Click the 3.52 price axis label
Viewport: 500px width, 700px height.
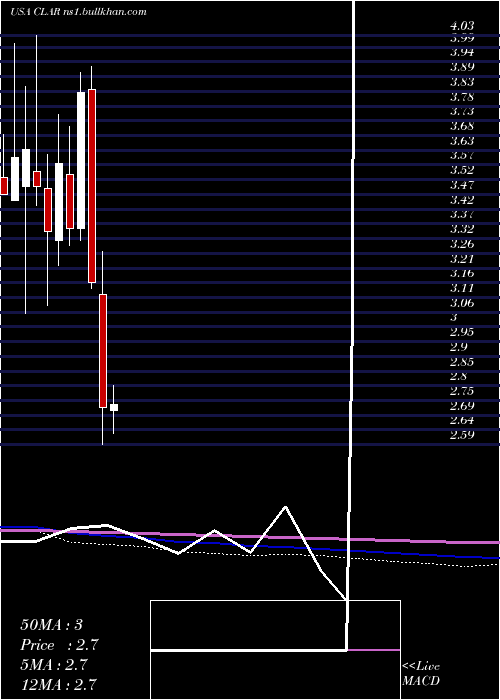462,170
